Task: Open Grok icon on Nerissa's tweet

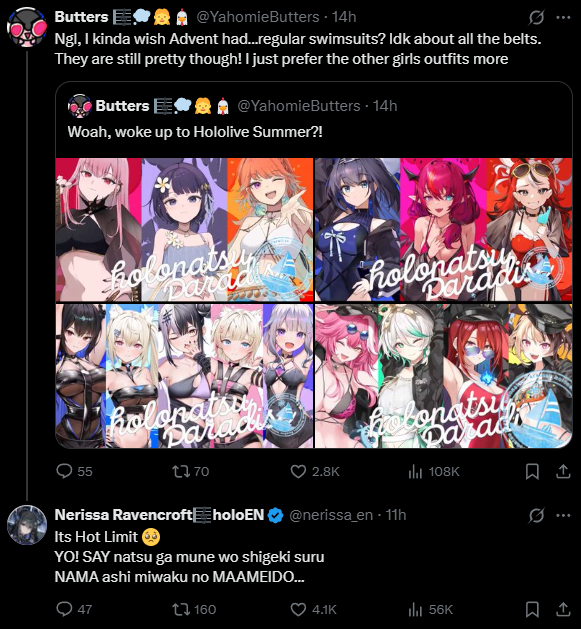Action: point(536,515)
